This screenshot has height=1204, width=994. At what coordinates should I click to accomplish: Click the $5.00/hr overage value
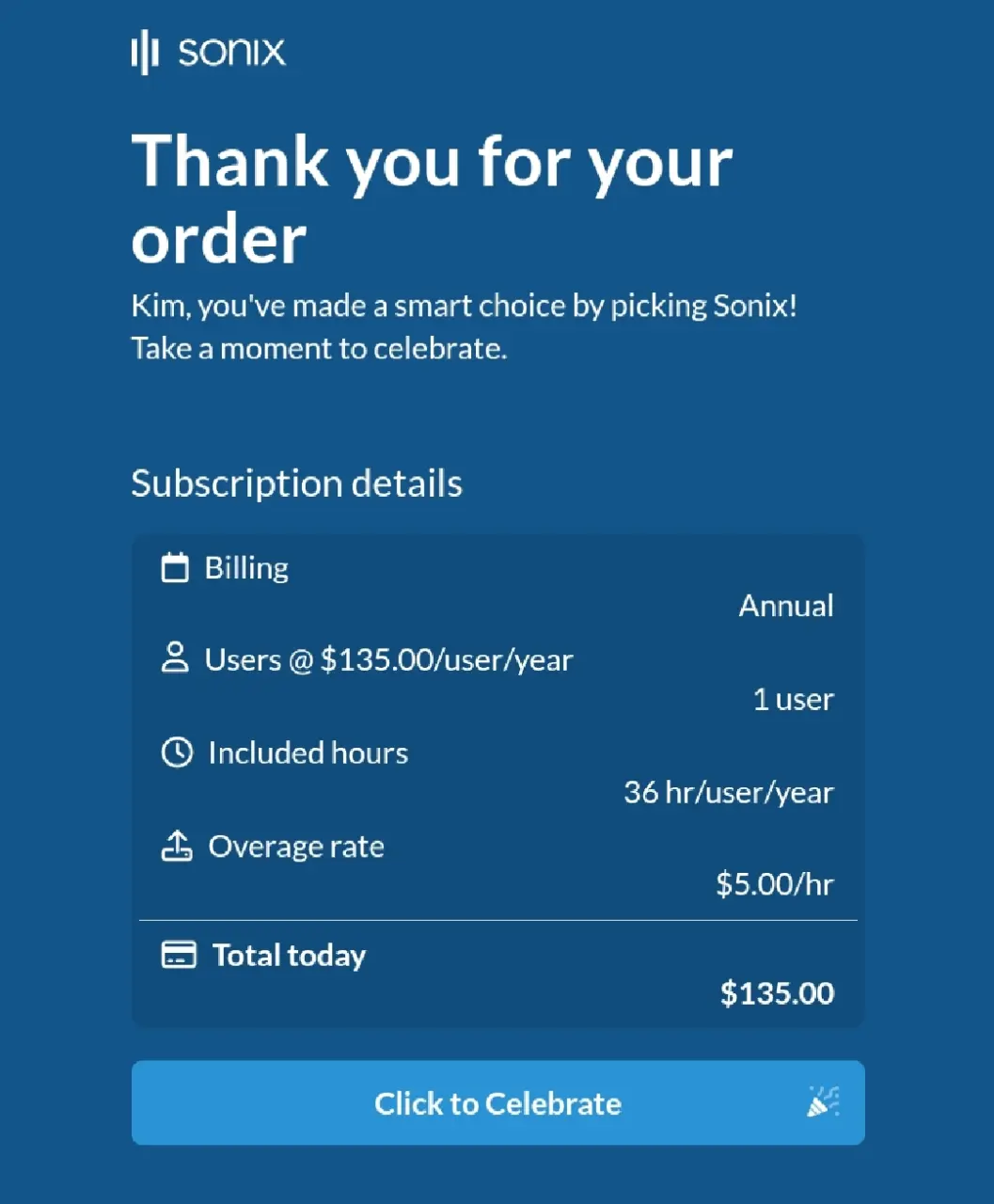click(775, 884)
